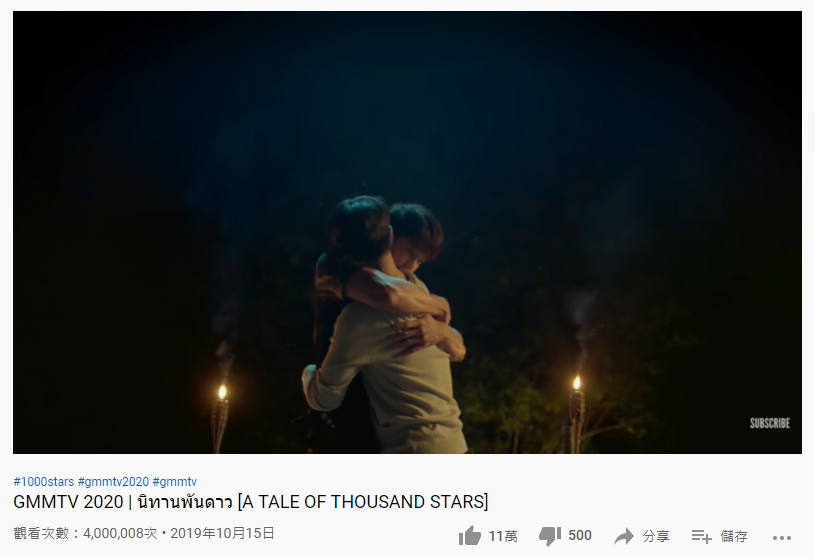
Task: Open the #gmmtv2020 hashtag link
Action: point(113,482)
